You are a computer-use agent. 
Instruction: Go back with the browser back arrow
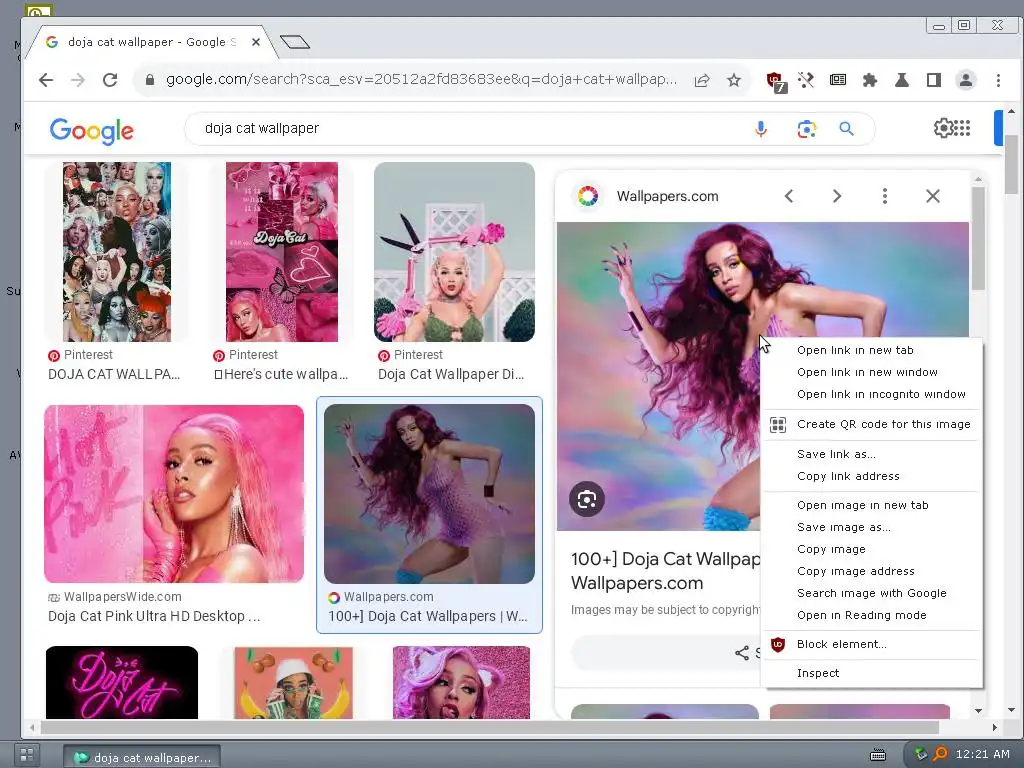coord(46,80)
